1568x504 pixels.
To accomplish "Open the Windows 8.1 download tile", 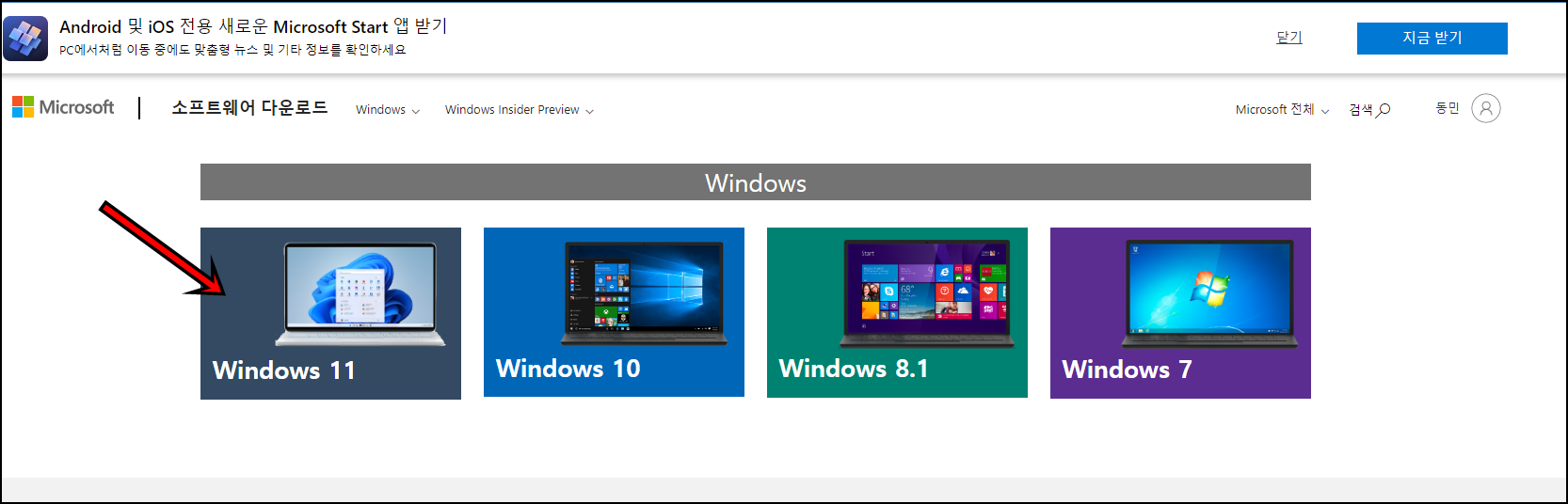I will coord(897,312).
